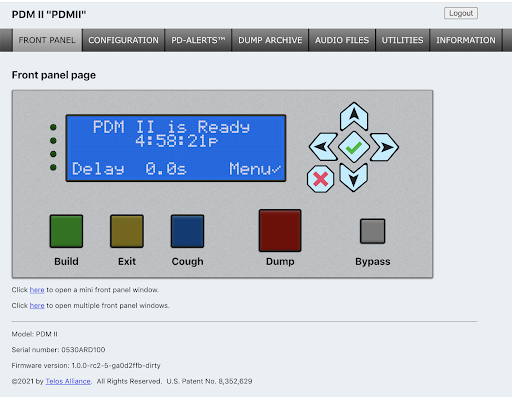Click the up arrow navigation button
Viewport: 512px width, 397px height.
coord(354,116)
